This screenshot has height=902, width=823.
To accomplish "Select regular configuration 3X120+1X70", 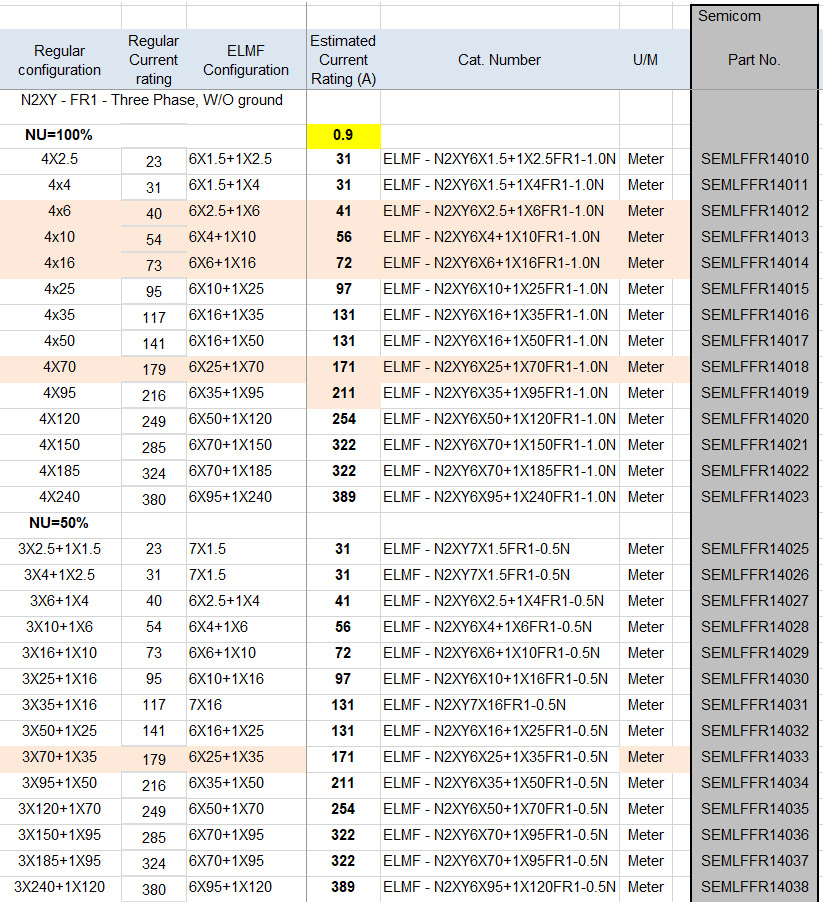I will click(60, 809).
